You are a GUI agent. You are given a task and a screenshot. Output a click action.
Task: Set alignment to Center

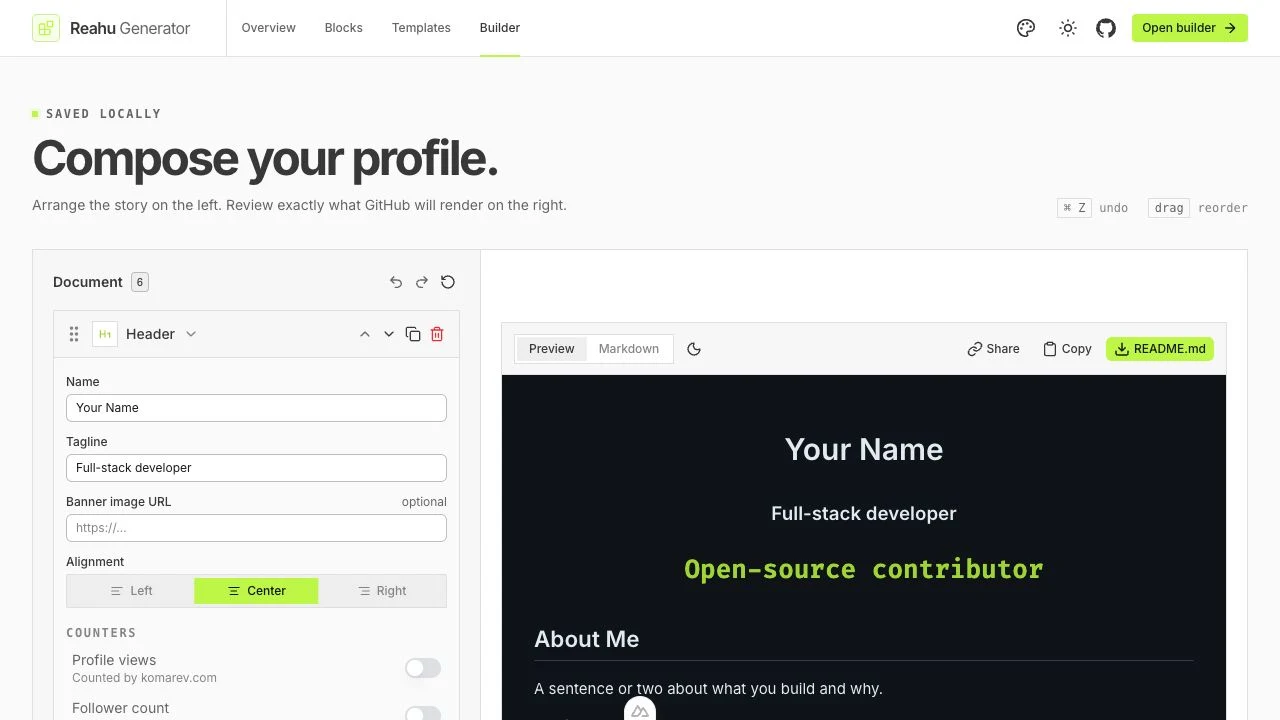pyautogui.click(x=256, y=591)
